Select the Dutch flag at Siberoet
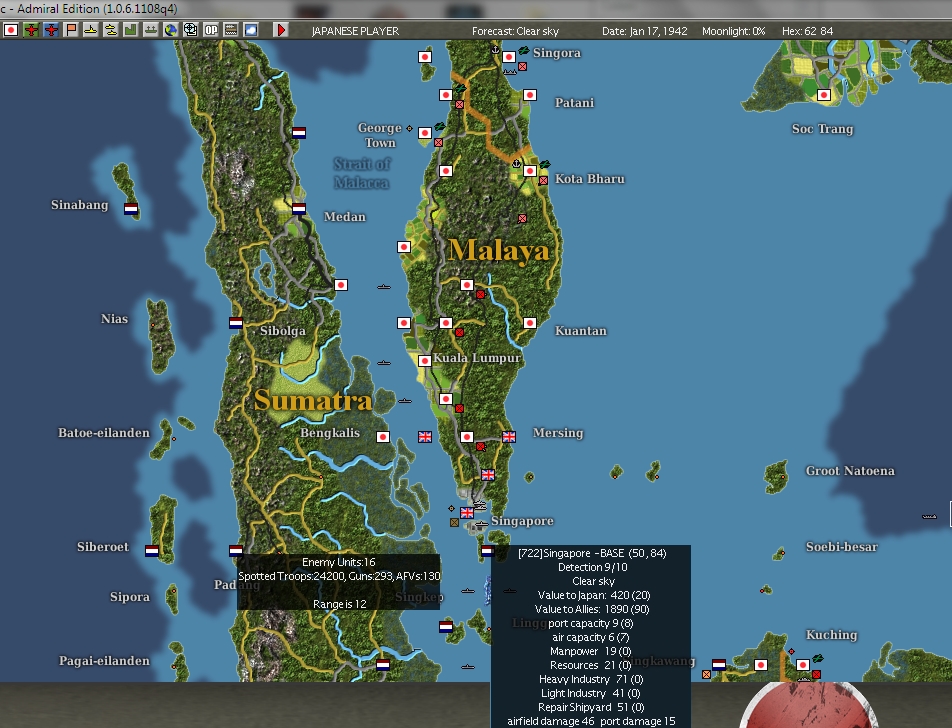This screenshot has height=728, width=952. coord(152,551)
